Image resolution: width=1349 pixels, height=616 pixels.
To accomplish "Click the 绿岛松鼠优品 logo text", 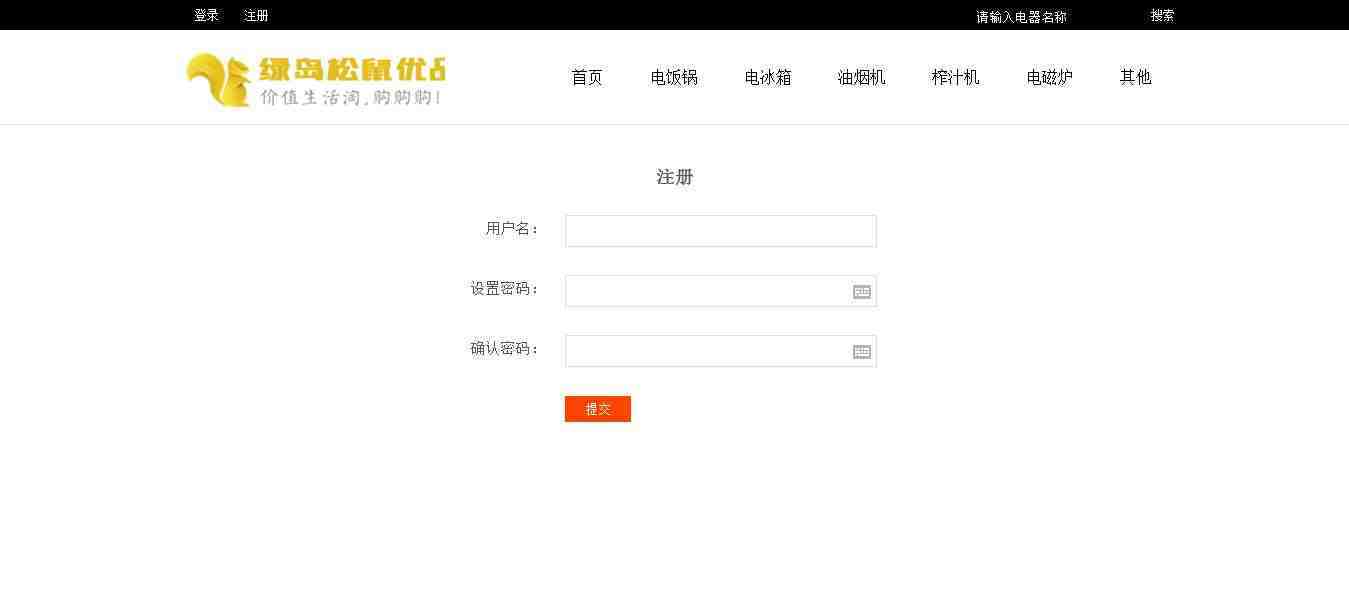I will [x=352, y=69].
